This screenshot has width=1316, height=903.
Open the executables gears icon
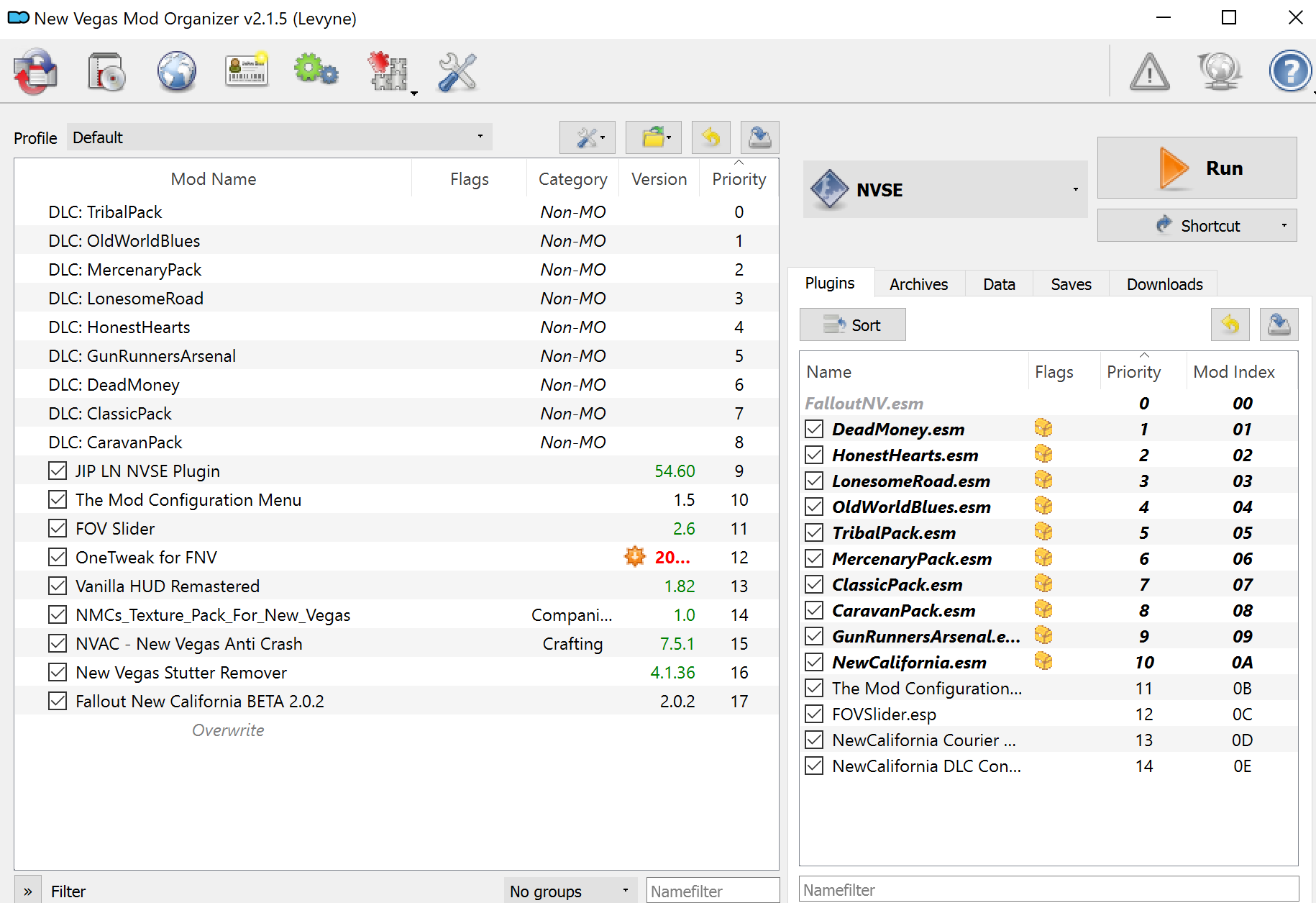[316, 71]
